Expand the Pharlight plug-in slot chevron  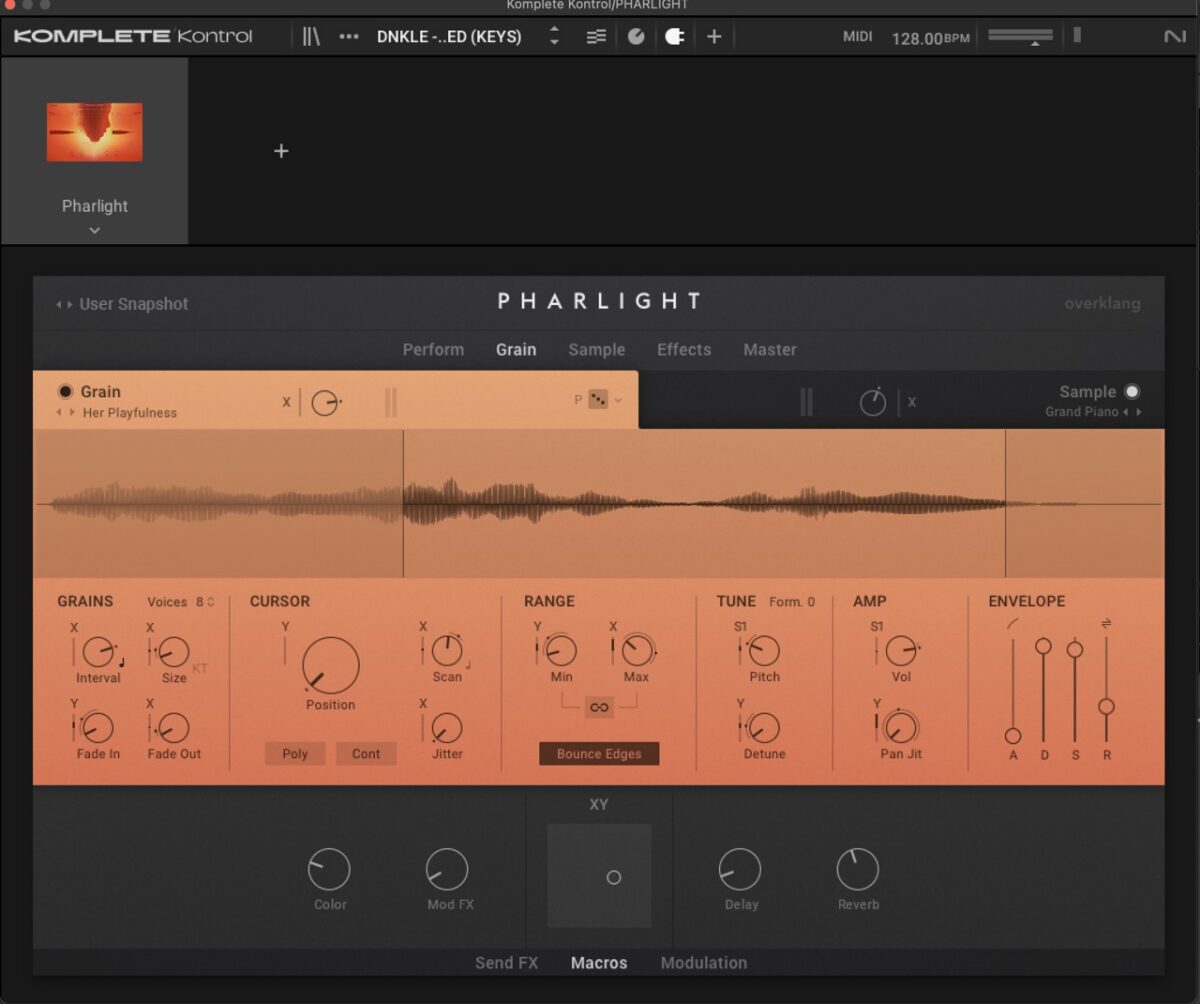(x=95, y=230)
